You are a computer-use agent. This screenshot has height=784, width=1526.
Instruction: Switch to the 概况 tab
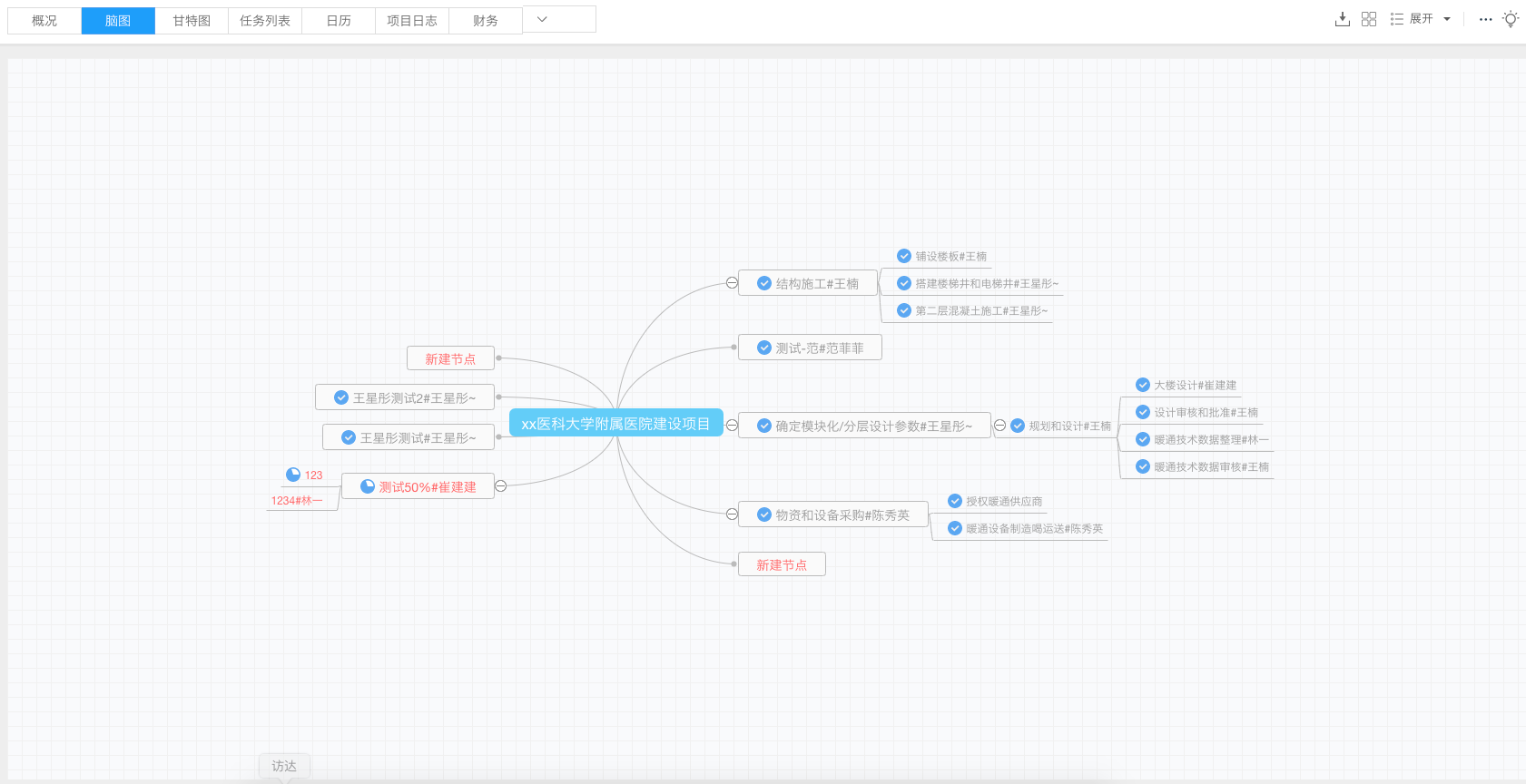tap(44, 21)
